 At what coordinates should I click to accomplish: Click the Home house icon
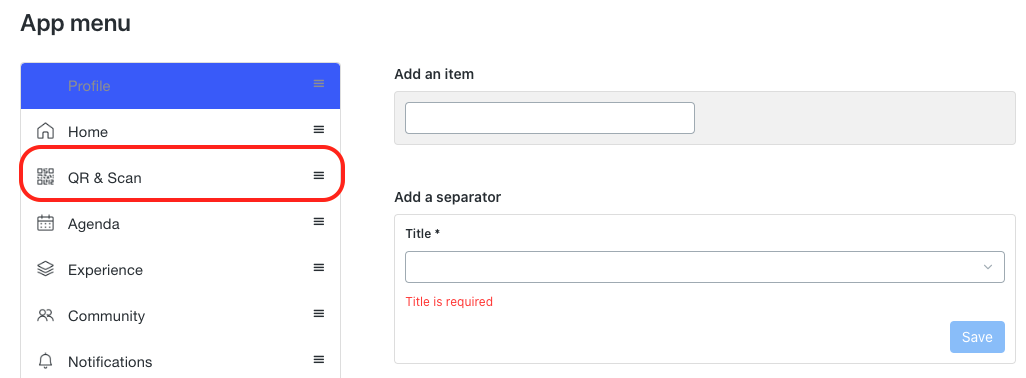pyautogui.click(x=45, y=131)
